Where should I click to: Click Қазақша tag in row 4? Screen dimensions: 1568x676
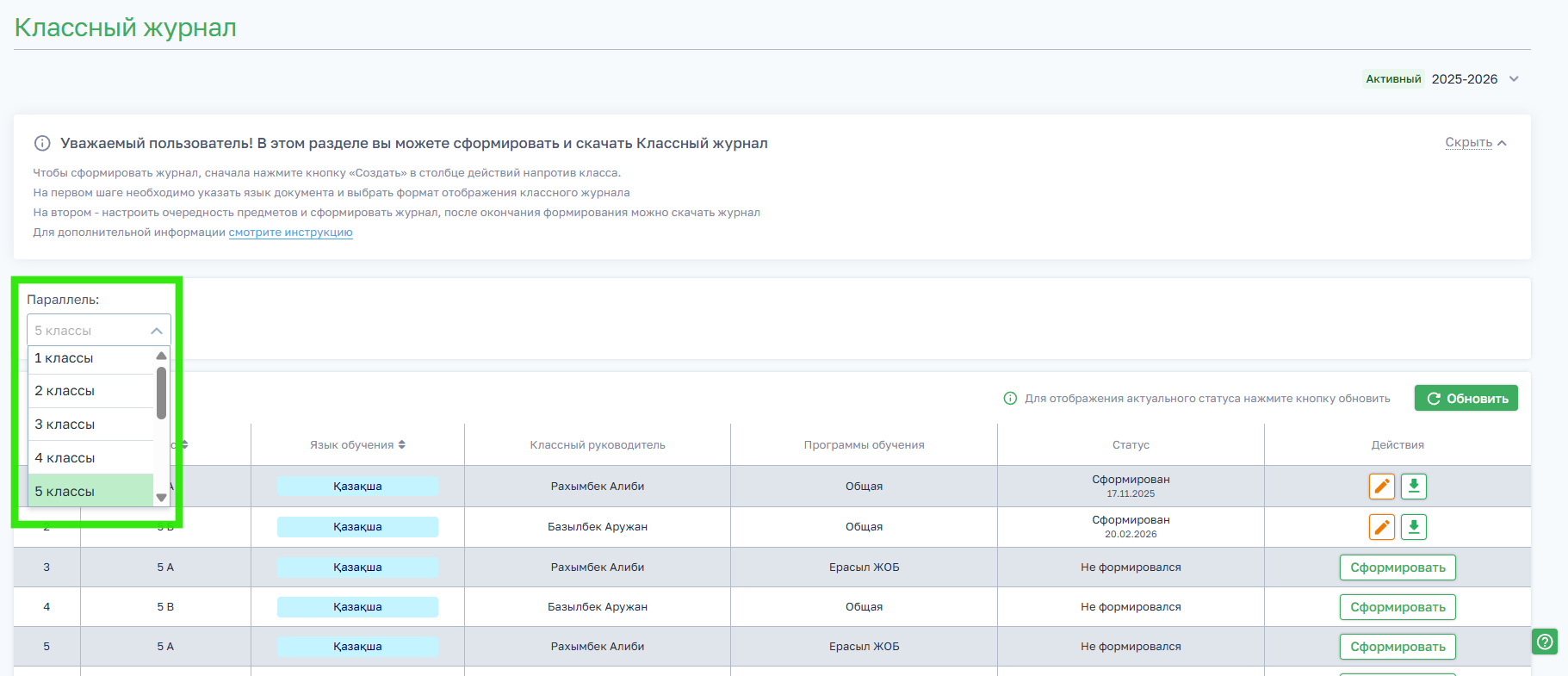357,607
